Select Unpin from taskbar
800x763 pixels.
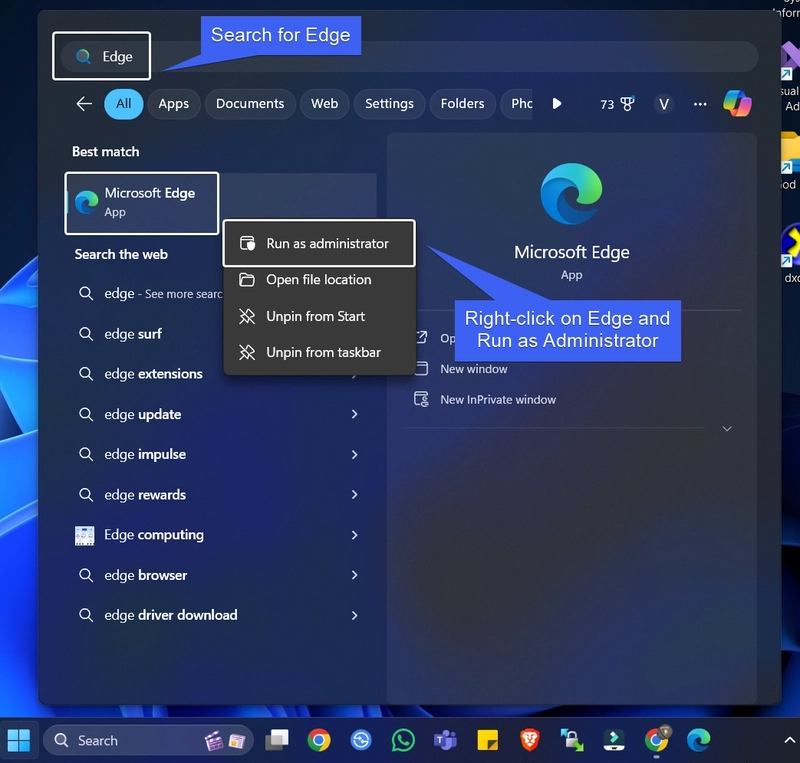coord(323,352)
